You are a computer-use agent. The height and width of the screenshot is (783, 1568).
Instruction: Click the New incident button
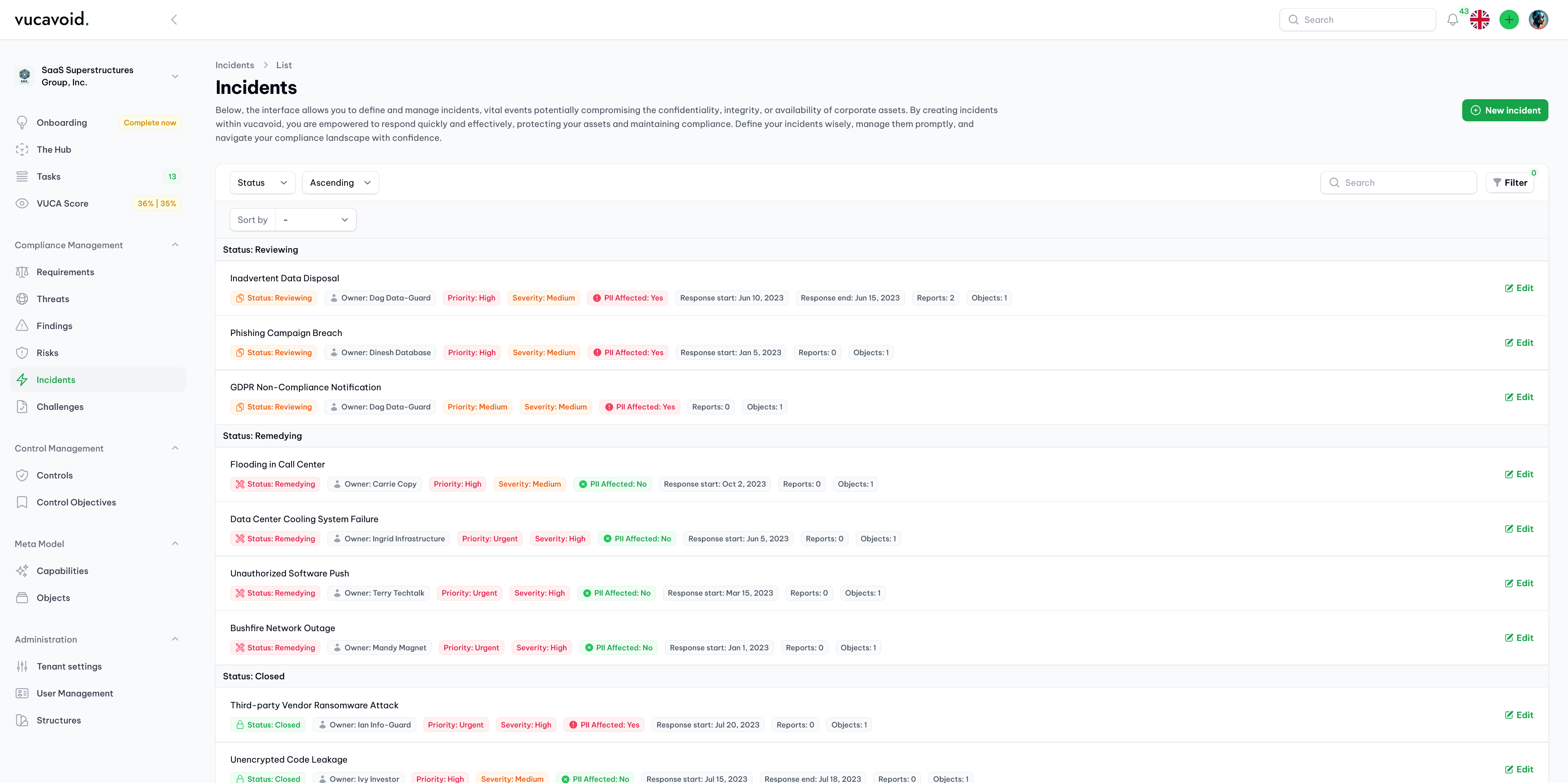1505,110
